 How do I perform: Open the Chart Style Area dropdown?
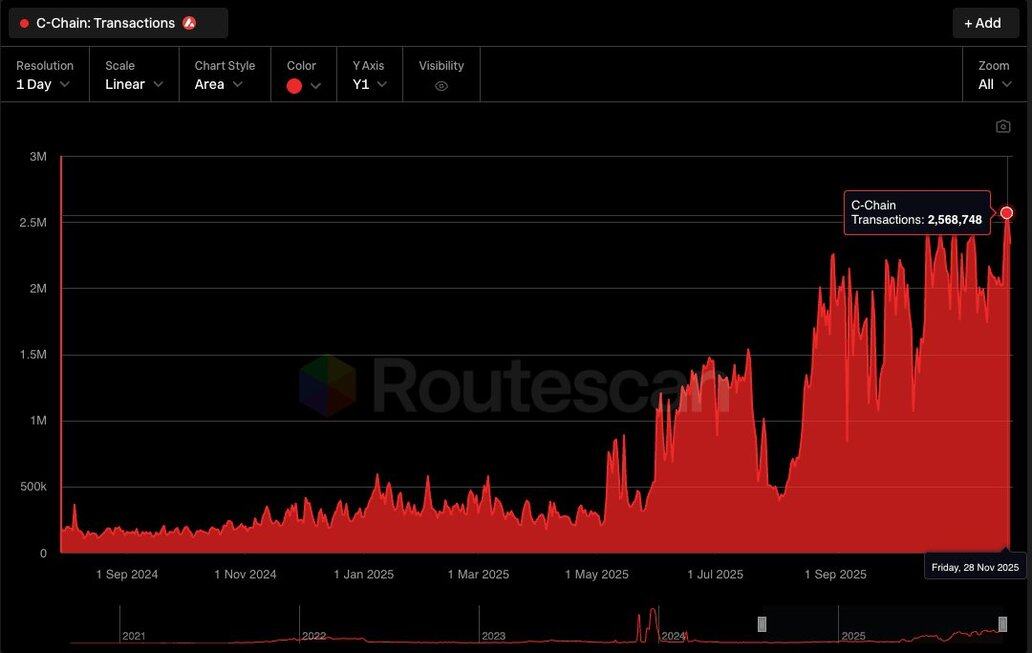(x=218, y=84)
